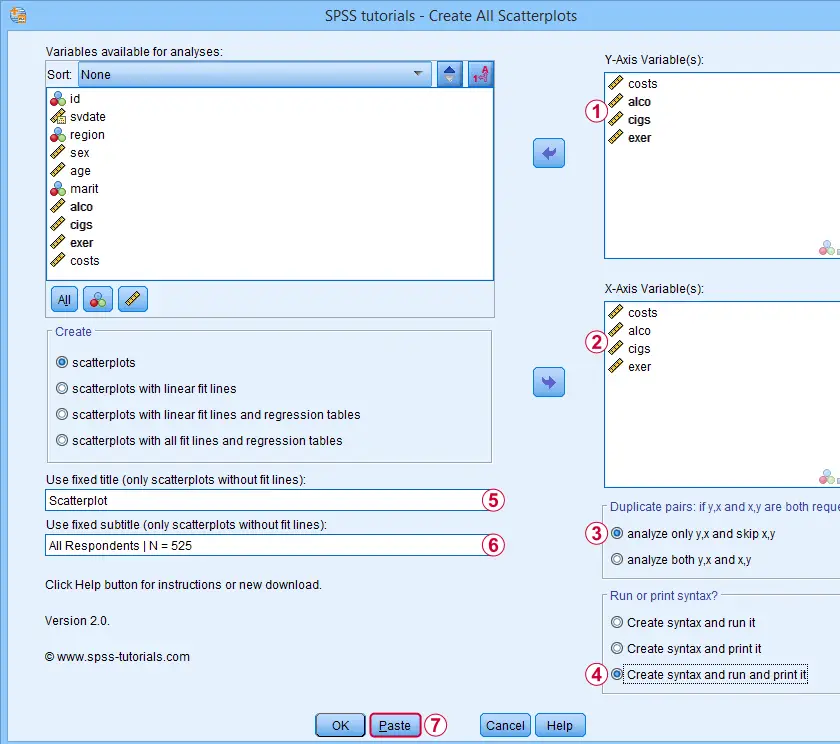Choose the plain scatterplots option
Image resolution: width=840 pixels, height=744 pixels.
pyautogui.click(x=96, y=363)
